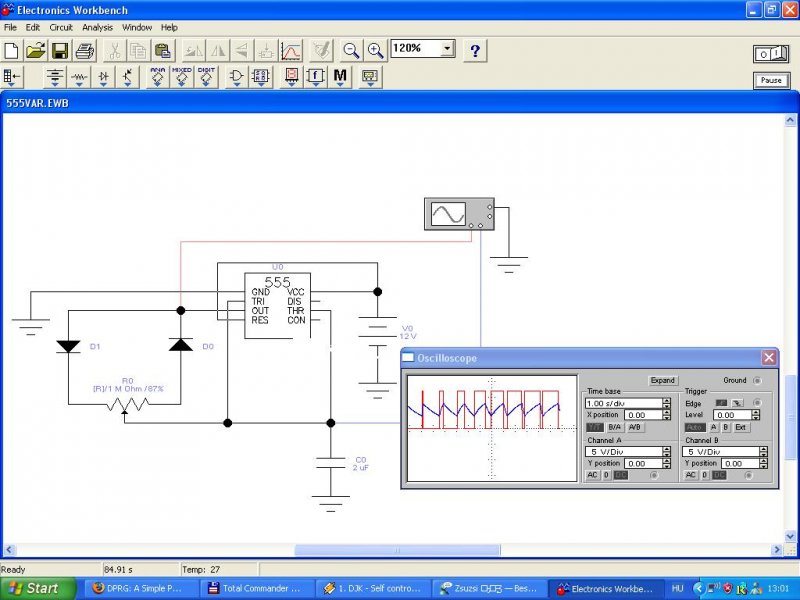Viewport: 800px width, 600px height.
Task: Select B/A display mode on oscilloscope
Action: click(x=615, y=427)
